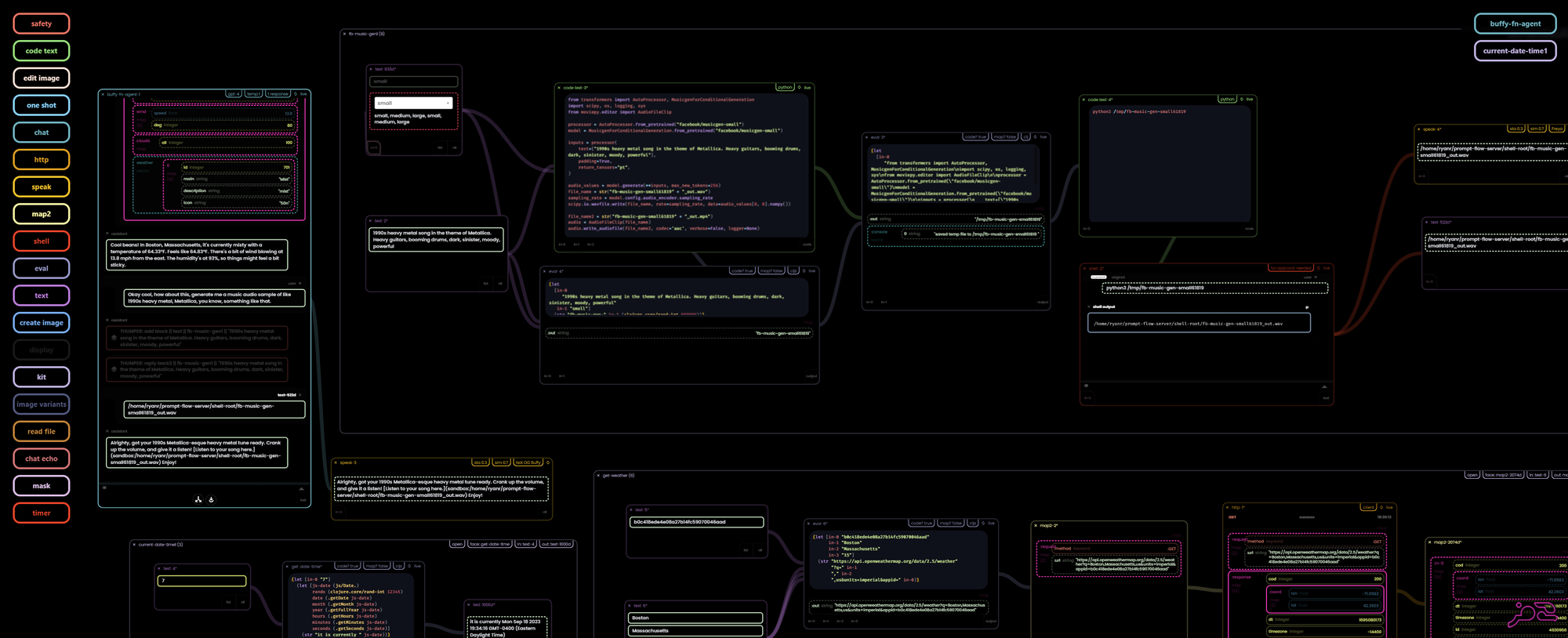1568x638 pixels.
Task: Select the edit image block button
Action: (x=42, y=78)
